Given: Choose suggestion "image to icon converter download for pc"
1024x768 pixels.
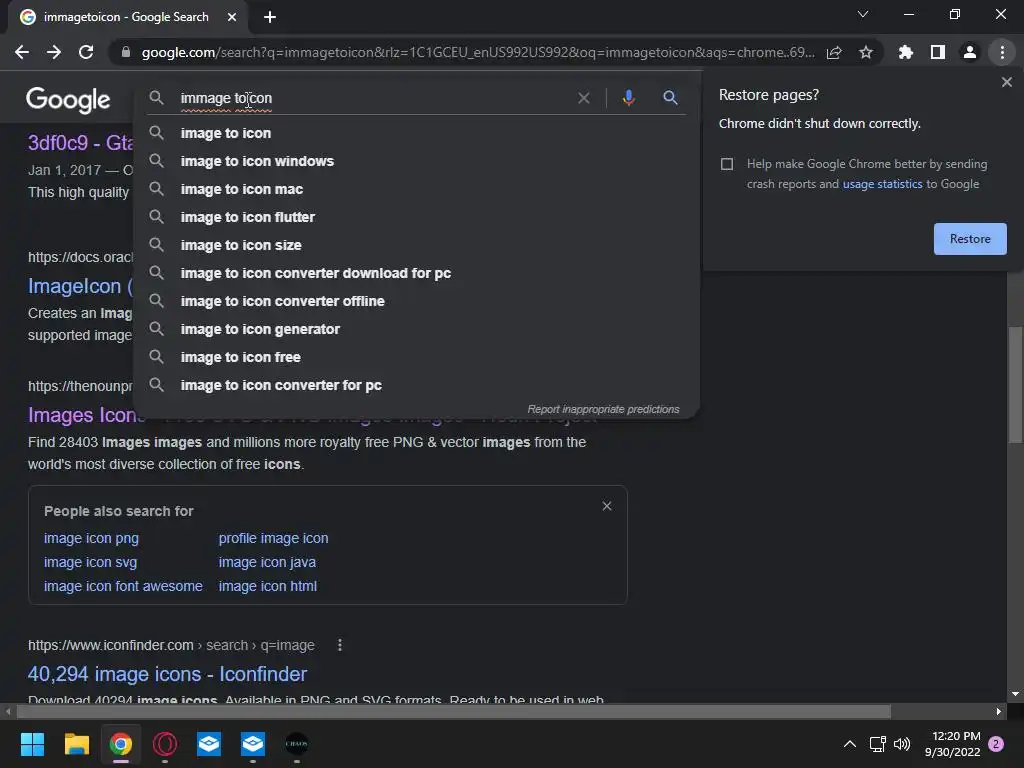Looking at the screenshot, I should (416, 274).
